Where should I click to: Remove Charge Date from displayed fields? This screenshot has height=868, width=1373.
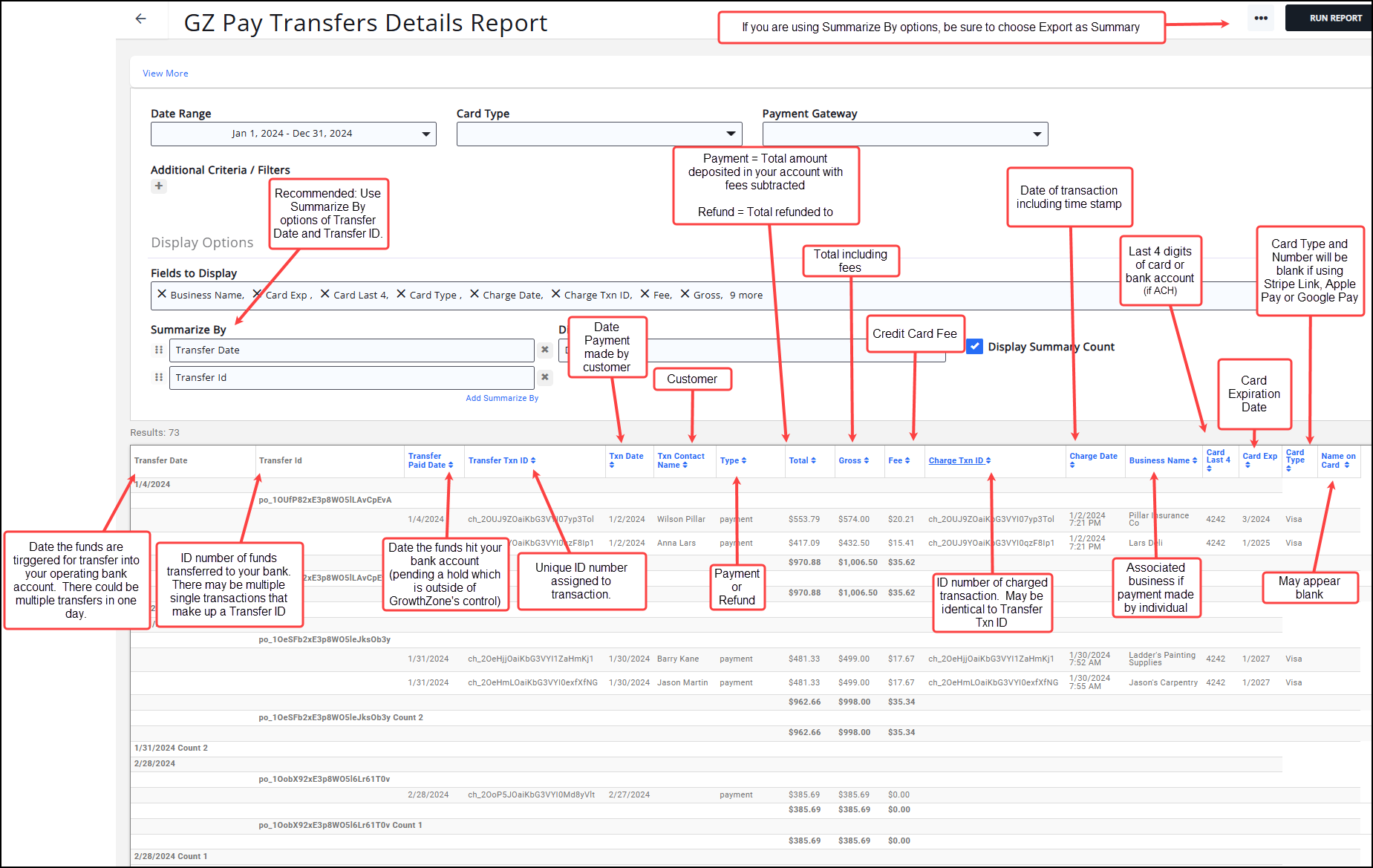(x=474, y=294)
